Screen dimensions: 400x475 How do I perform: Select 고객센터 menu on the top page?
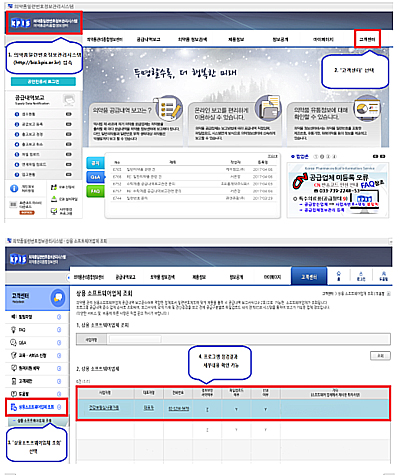tap(367, 39)
